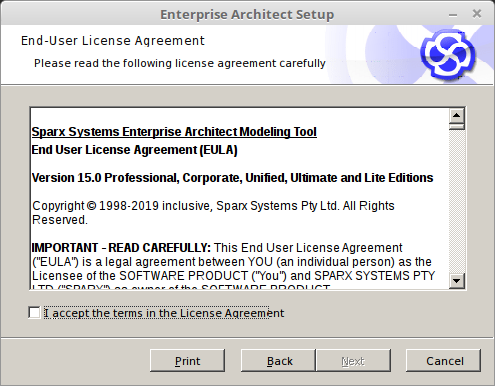This screenshot has width=495, height=386.
Task: Click the license scrollbar thumb
Action: pos(457,127)
